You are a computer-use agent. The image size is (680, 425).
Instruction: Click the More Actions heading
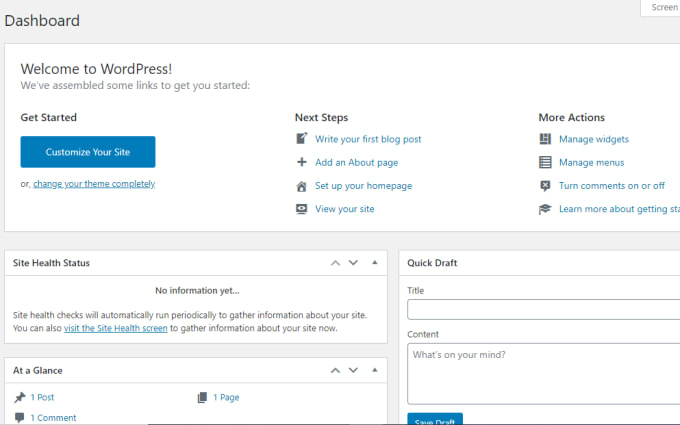click(572, 118)
